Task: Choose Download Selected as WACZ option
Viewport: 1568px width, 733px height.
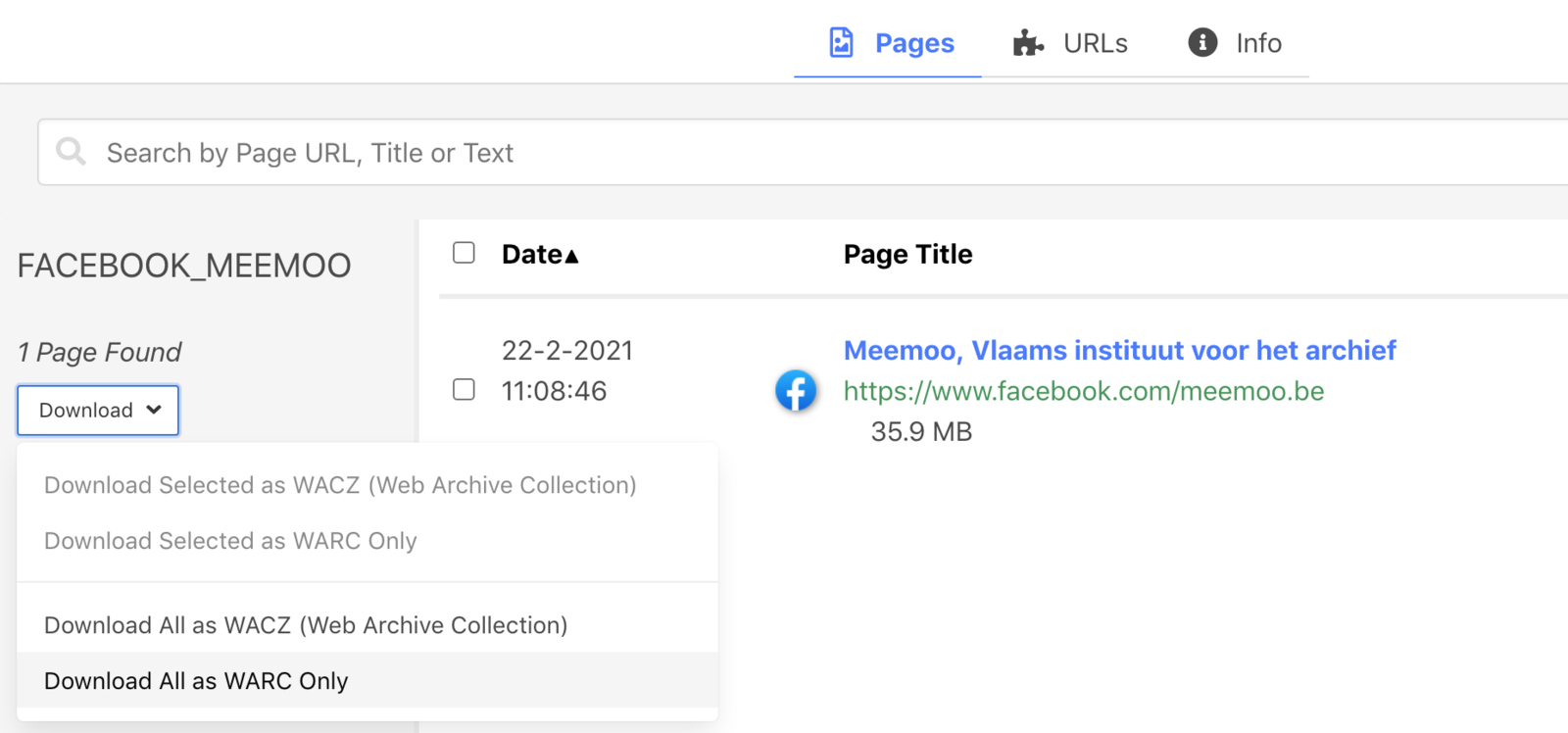Action: 340,485
